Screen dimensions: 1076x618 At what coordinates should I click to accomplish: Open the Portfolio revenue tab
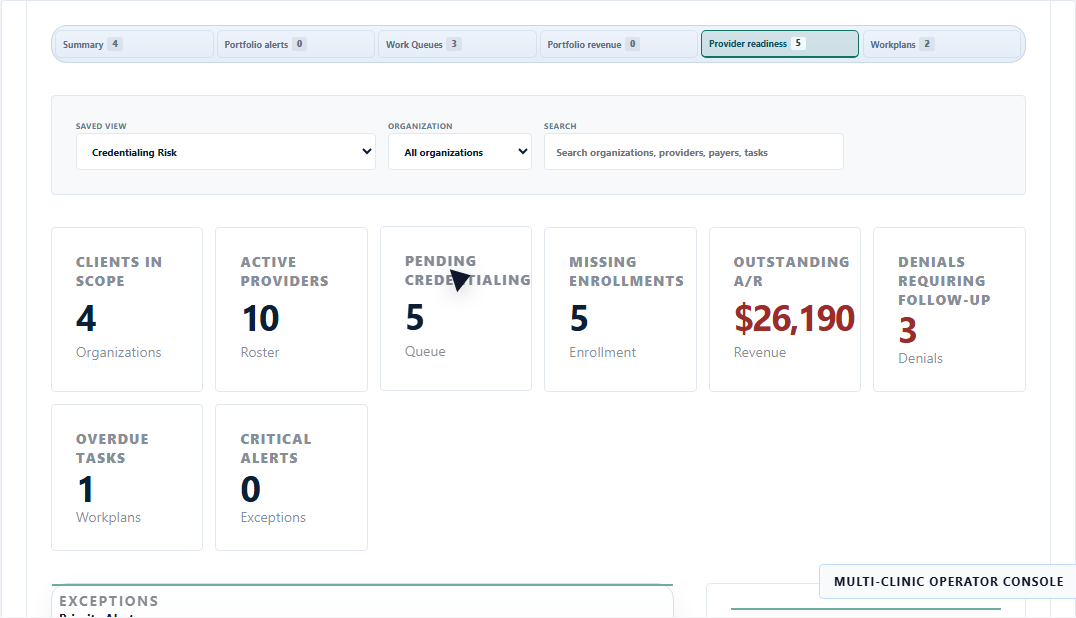pyautogui.click(x=618, y=44)
